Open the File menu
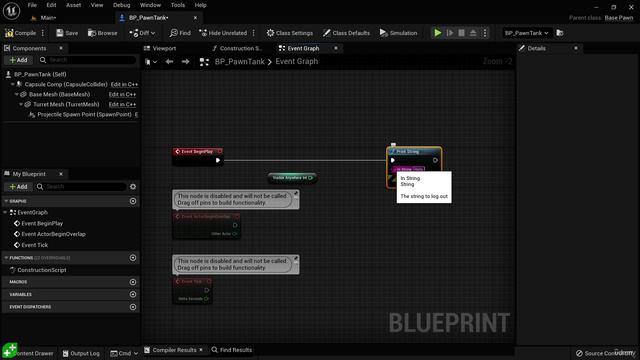 [32, 5]
